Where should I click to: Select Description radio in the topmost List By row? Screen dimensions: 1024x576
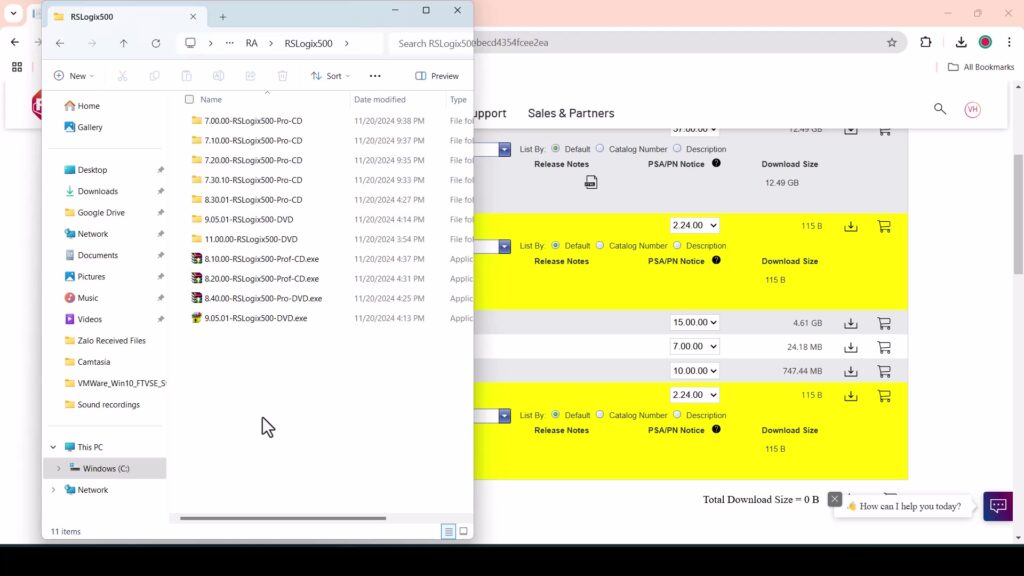pyautogui.click(x=677, y=149)
